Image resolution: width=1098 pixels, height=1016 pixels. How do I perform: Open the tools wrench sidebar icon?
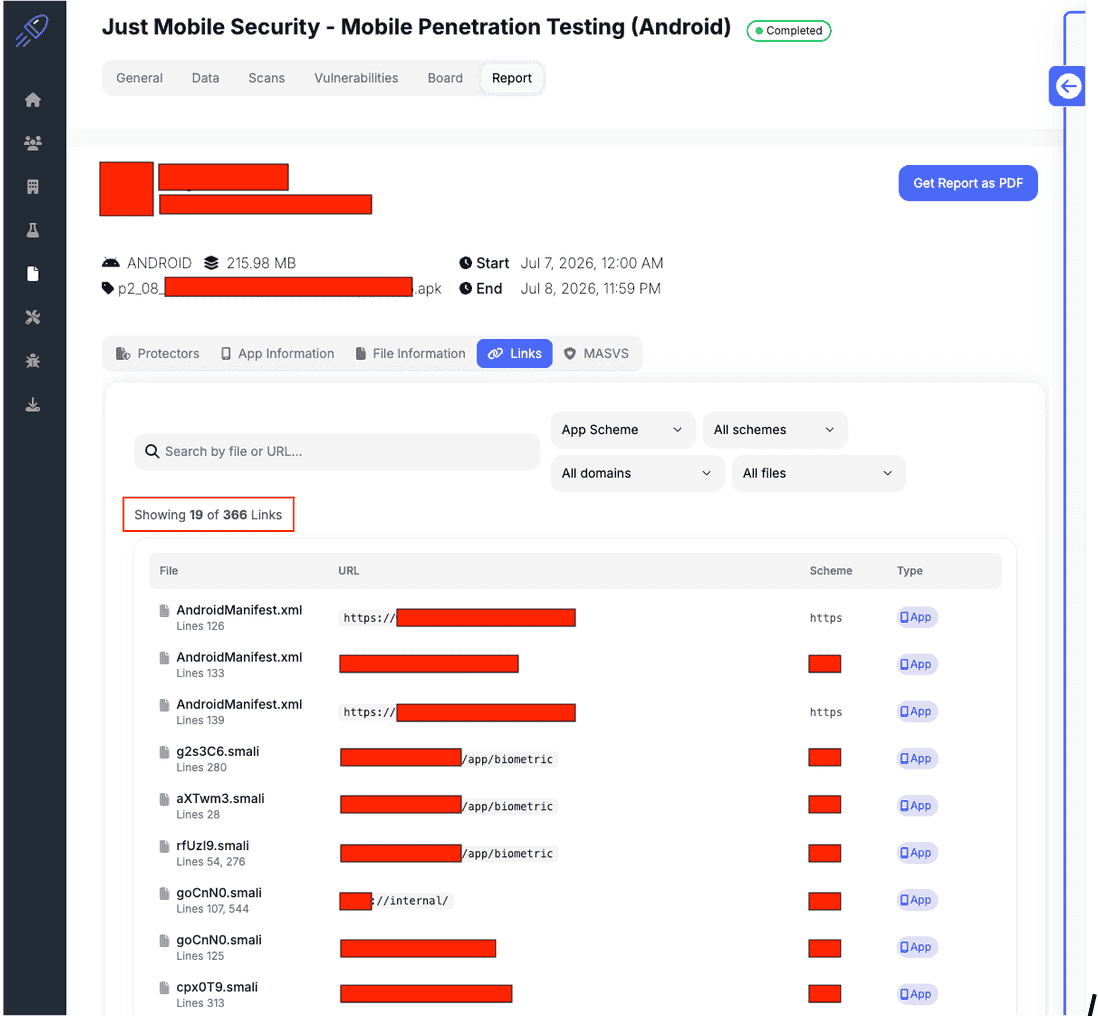pos(33,317)
